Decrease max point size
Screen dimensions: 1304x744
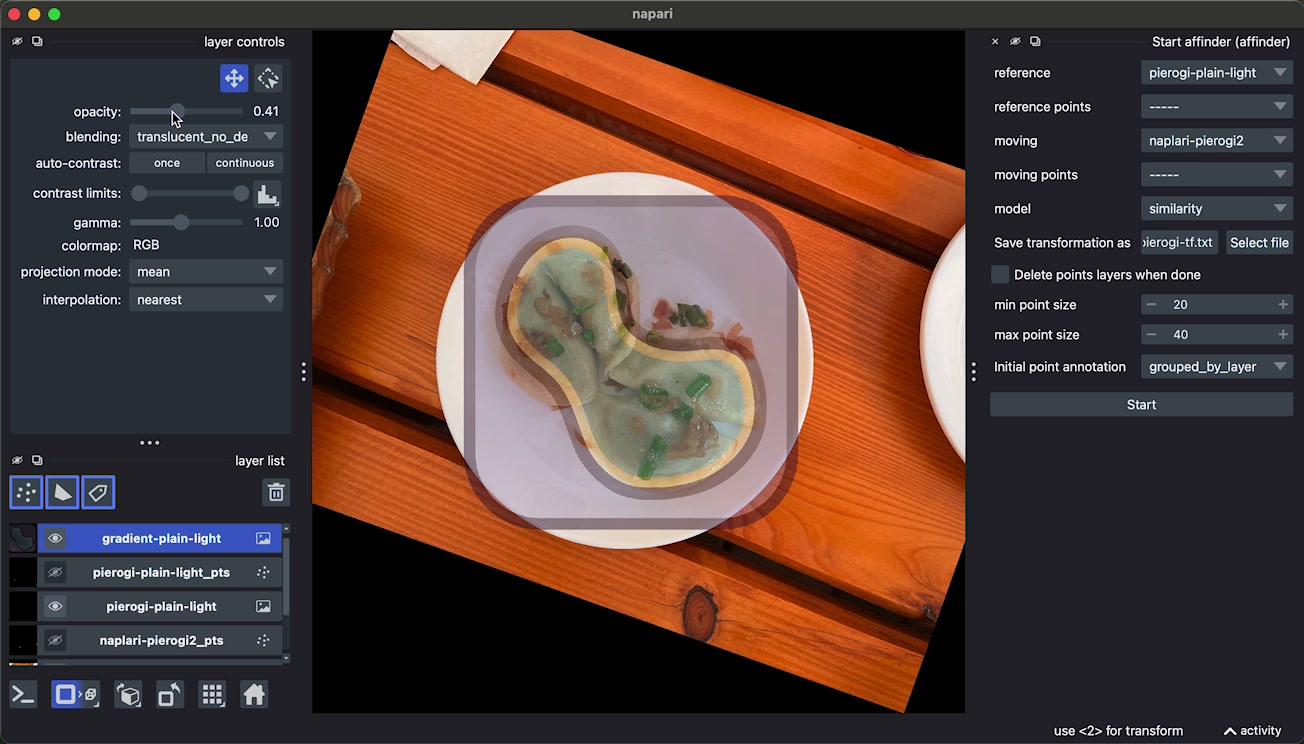coord(1151,335)
